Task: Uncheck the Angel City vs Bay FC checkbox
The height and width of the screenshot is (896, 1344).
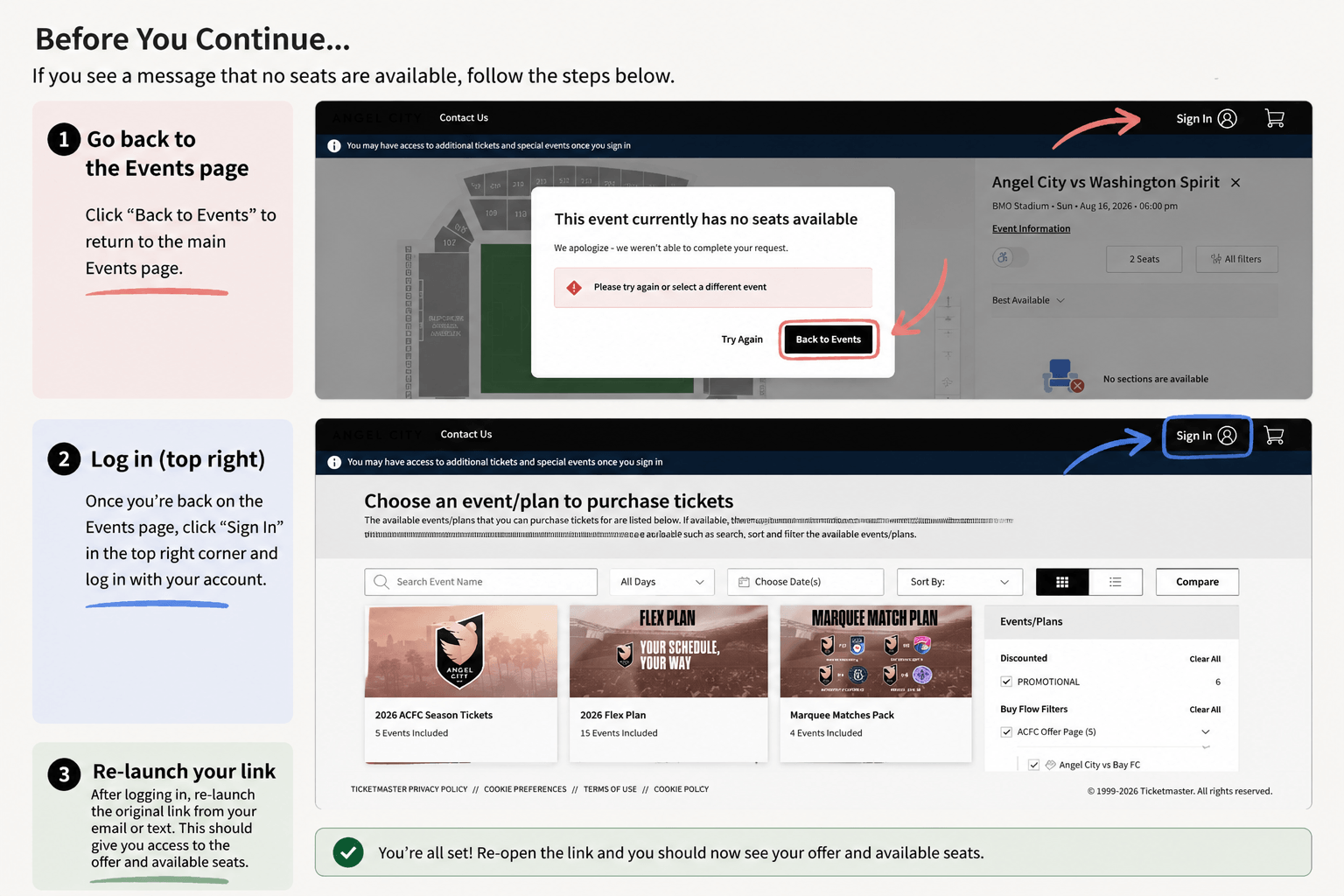Action: pyautogui.click(x=1033, y=765)
